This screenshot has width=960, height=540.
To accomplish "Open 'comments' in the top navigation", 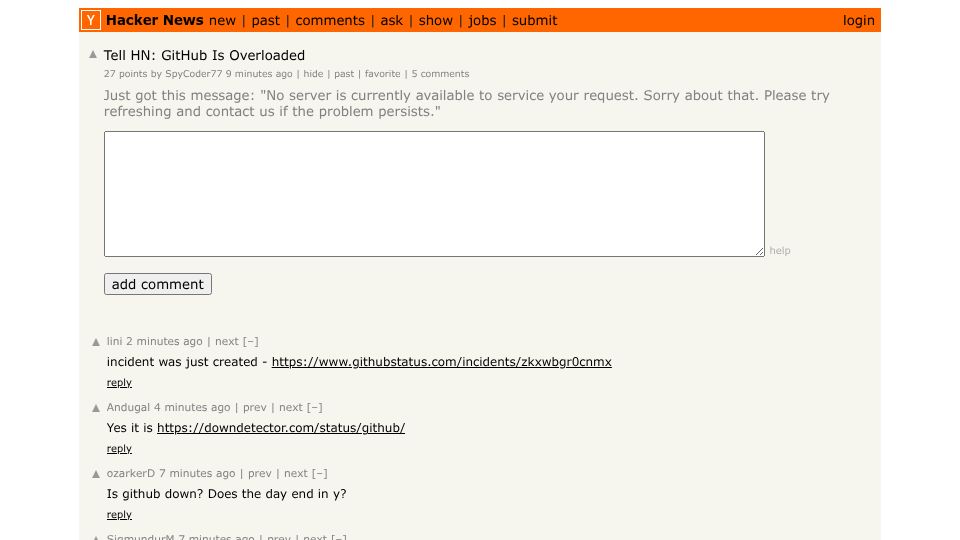I will point(330,21).
